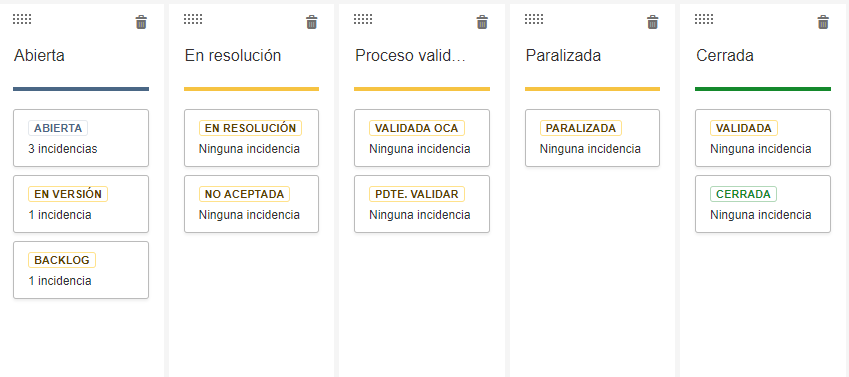Viewport: 849px width, 377px height.
Task: Edit the Proceso valid... column title
Action: 410,55
